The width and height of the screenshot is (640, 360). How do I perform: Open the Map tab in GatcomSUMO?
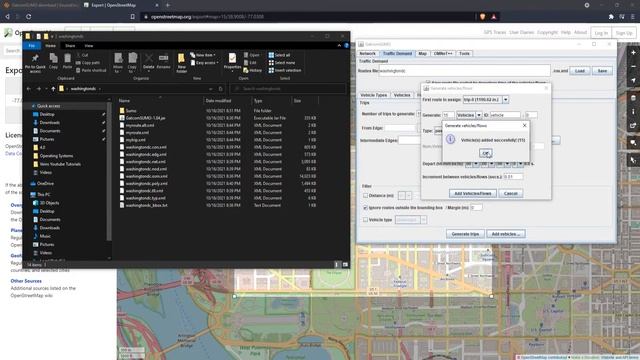click(422, 53)
